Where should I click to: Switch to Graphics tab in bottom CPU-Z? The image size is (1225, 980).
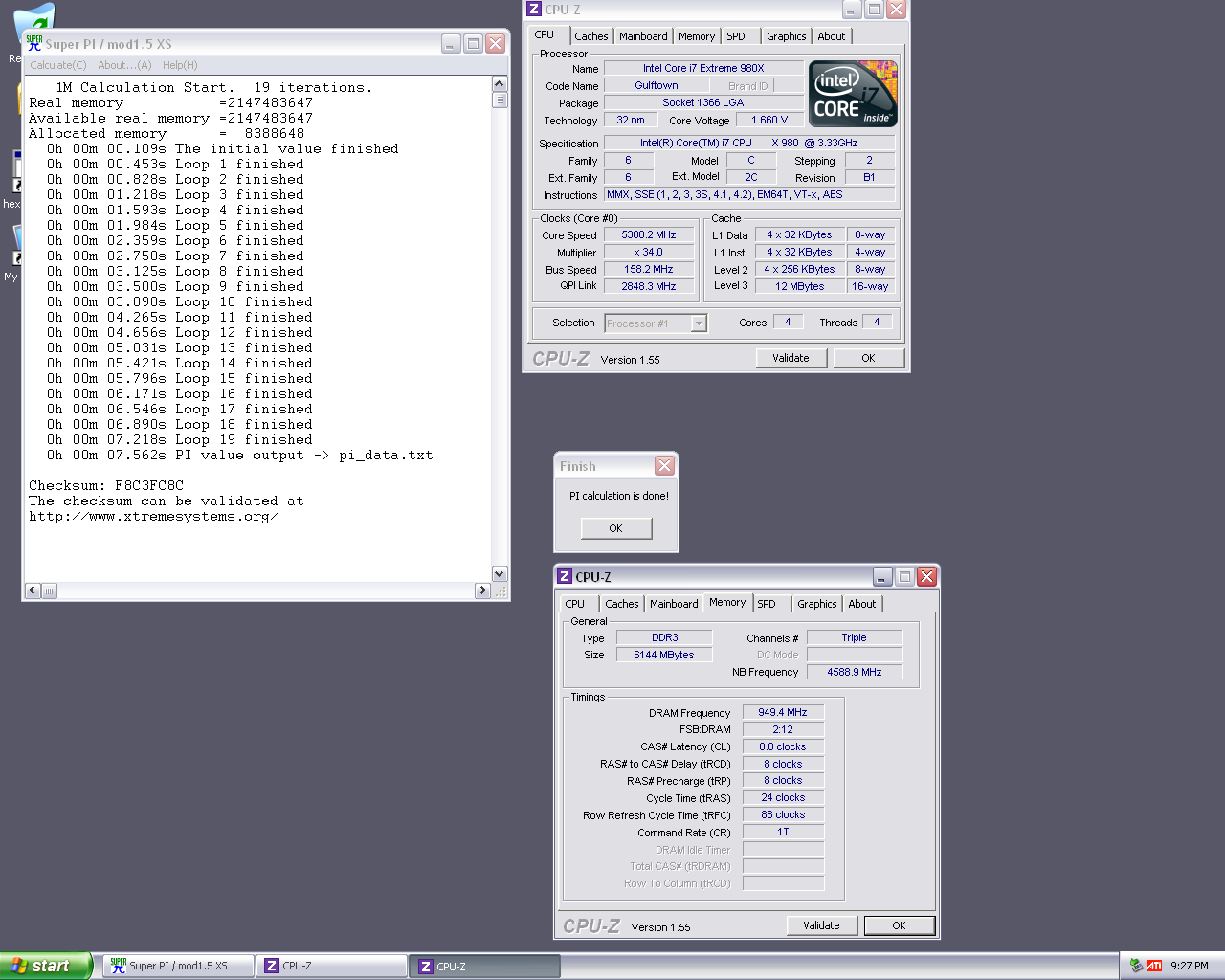(x=817, y=604)
